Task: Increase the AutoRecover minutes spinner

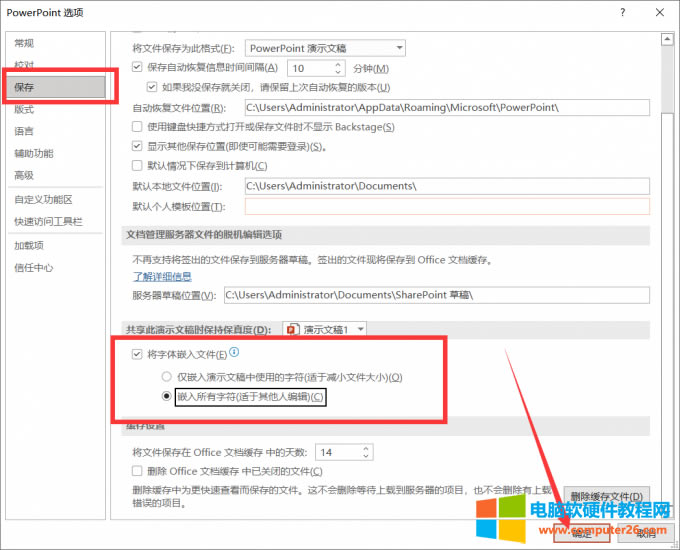Action: [x=338, y=64]
